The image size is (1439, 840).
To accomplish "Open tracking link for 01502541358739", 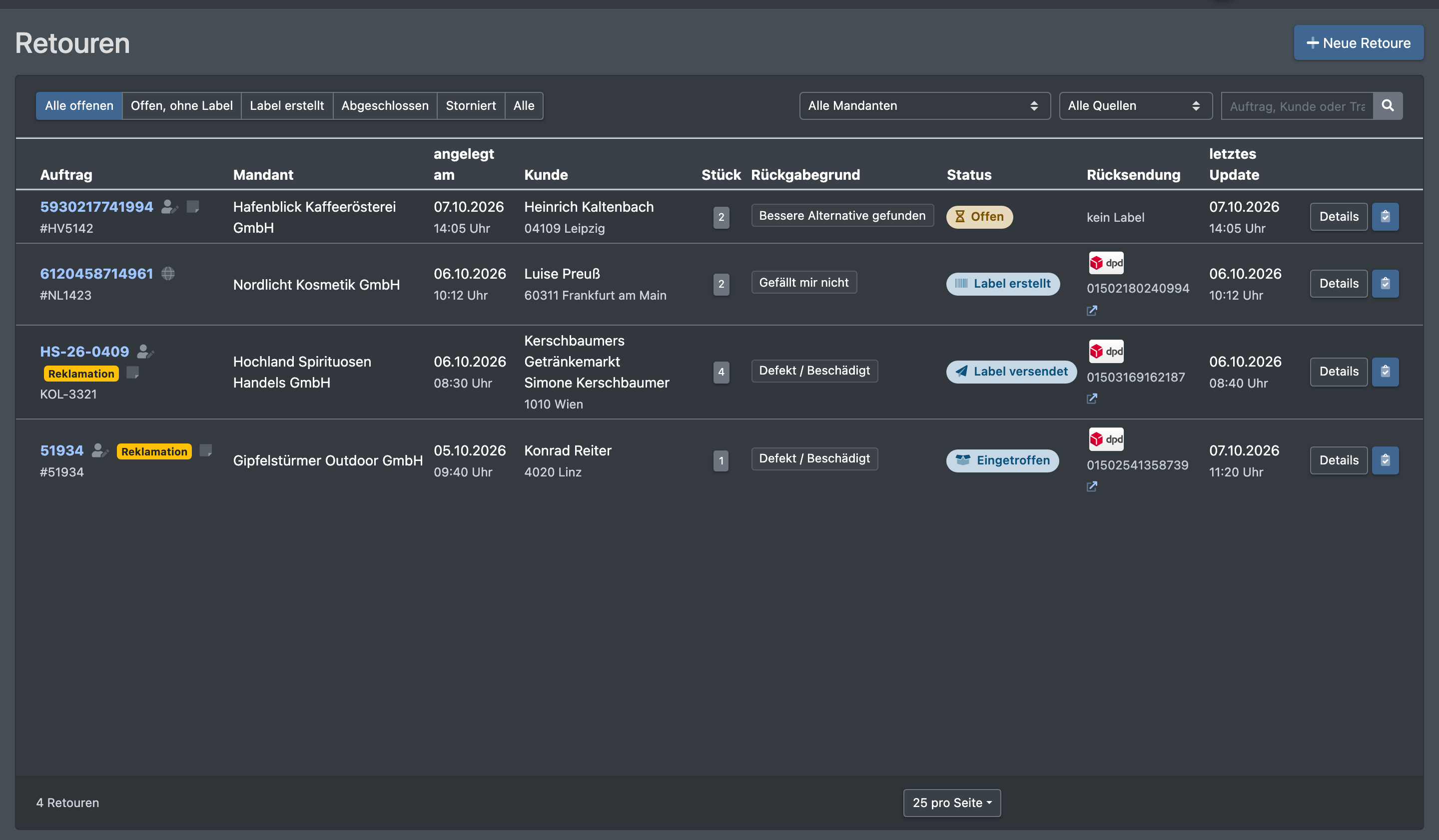I will coord(1092,486).
